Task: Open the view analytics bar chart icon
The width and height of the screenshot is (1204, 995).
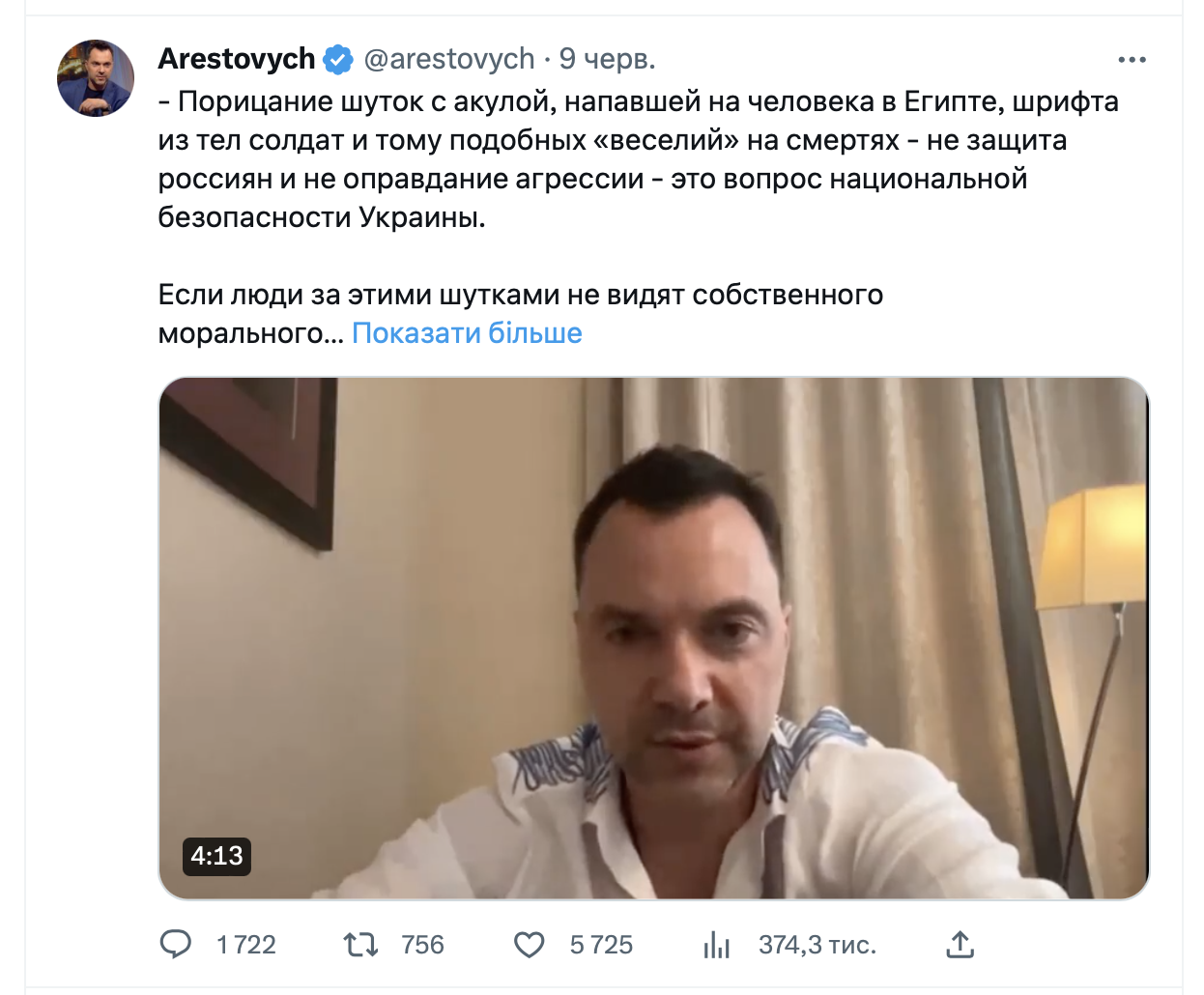Action: (x=716, y=944)
